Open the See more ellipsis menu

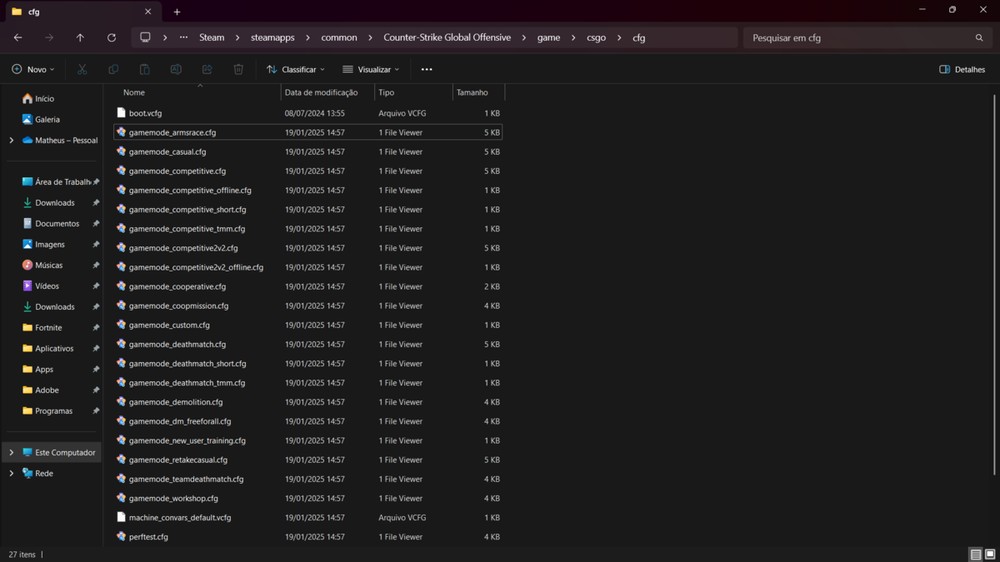(x=427, y=70)
